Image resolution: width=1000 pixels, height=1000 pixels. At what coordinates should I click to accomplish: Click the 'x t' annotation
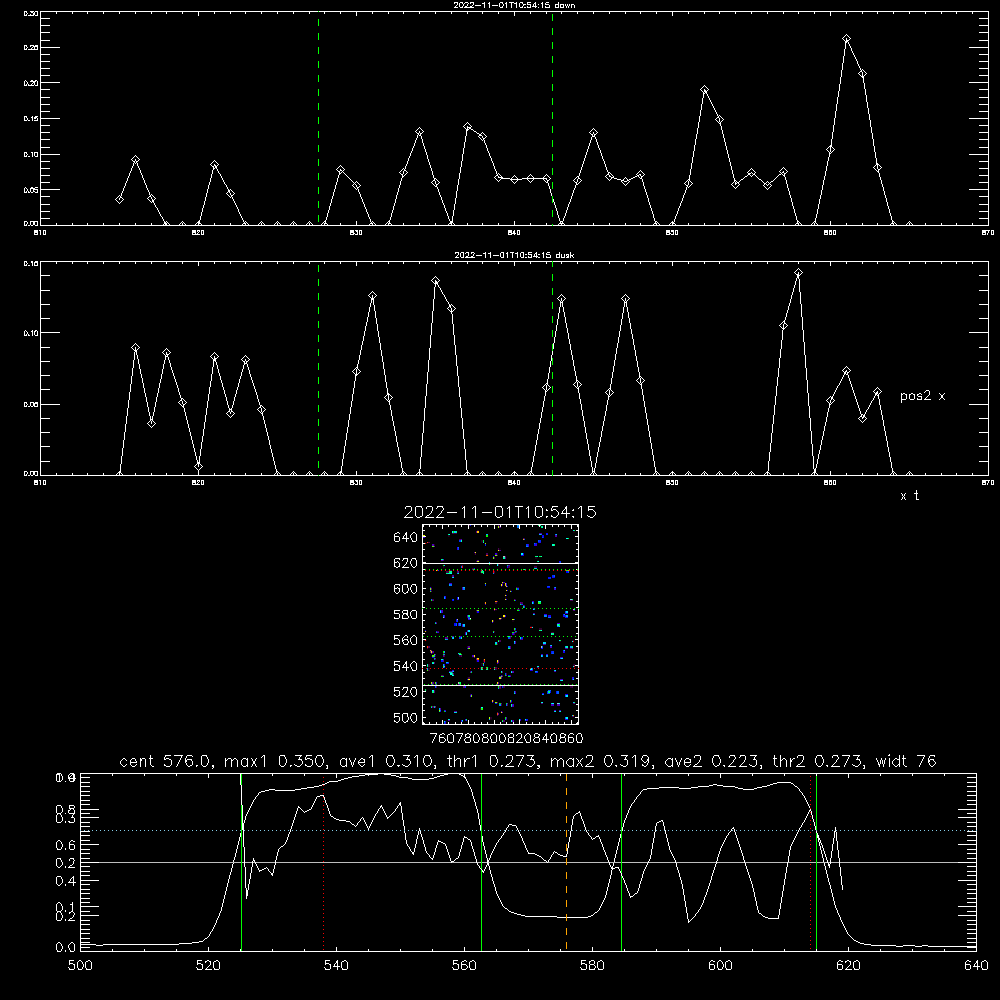[909, 496]
